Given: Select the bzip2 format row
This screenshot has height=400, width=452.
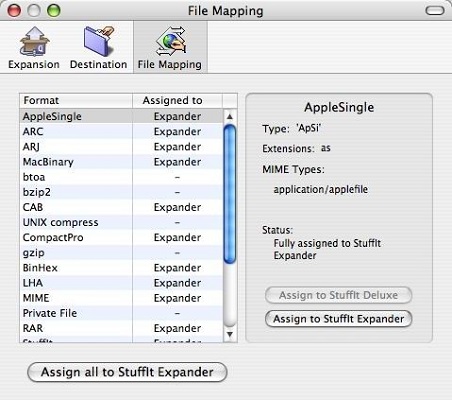Looking at the screenshot, I should [121, 192].
